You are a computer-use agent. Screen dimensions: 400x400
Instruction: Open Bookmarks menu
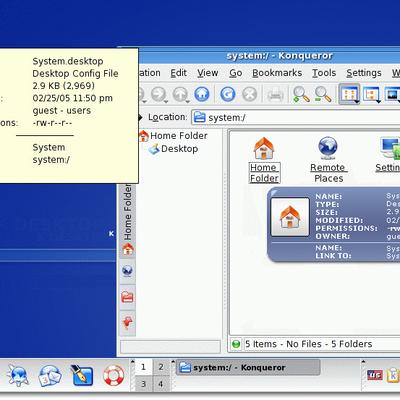pyautogui.click(x=277, y=73)
